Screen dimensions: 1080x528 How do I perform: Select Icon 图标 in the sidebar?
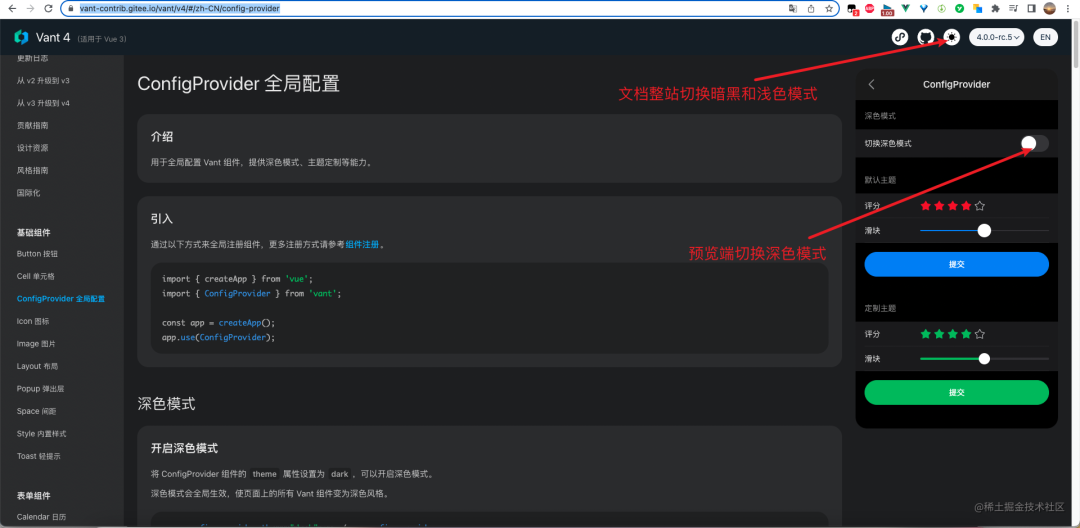(x=33, y=321)
